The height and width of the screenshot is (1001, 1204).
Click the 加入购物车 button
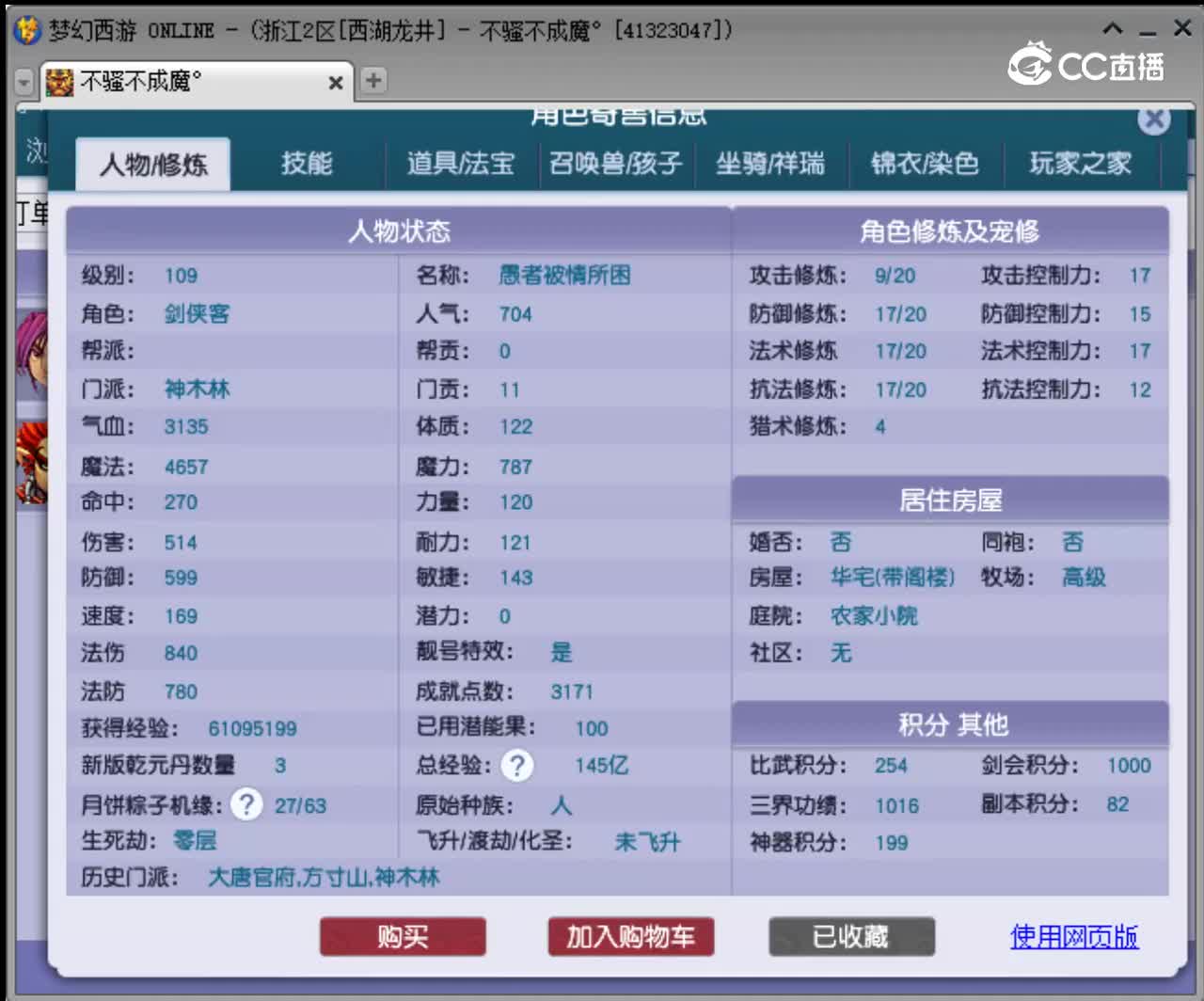(631, 937)
